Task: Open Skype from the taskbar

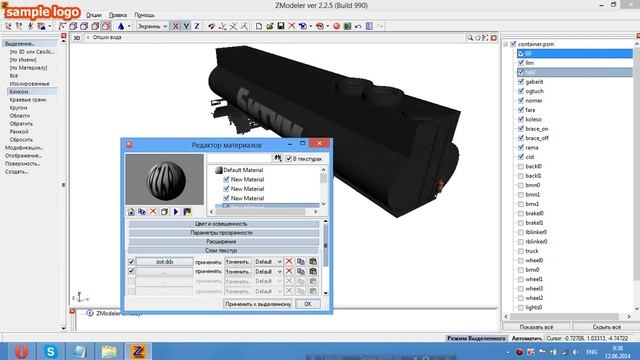Action: (x=51, y=351)
